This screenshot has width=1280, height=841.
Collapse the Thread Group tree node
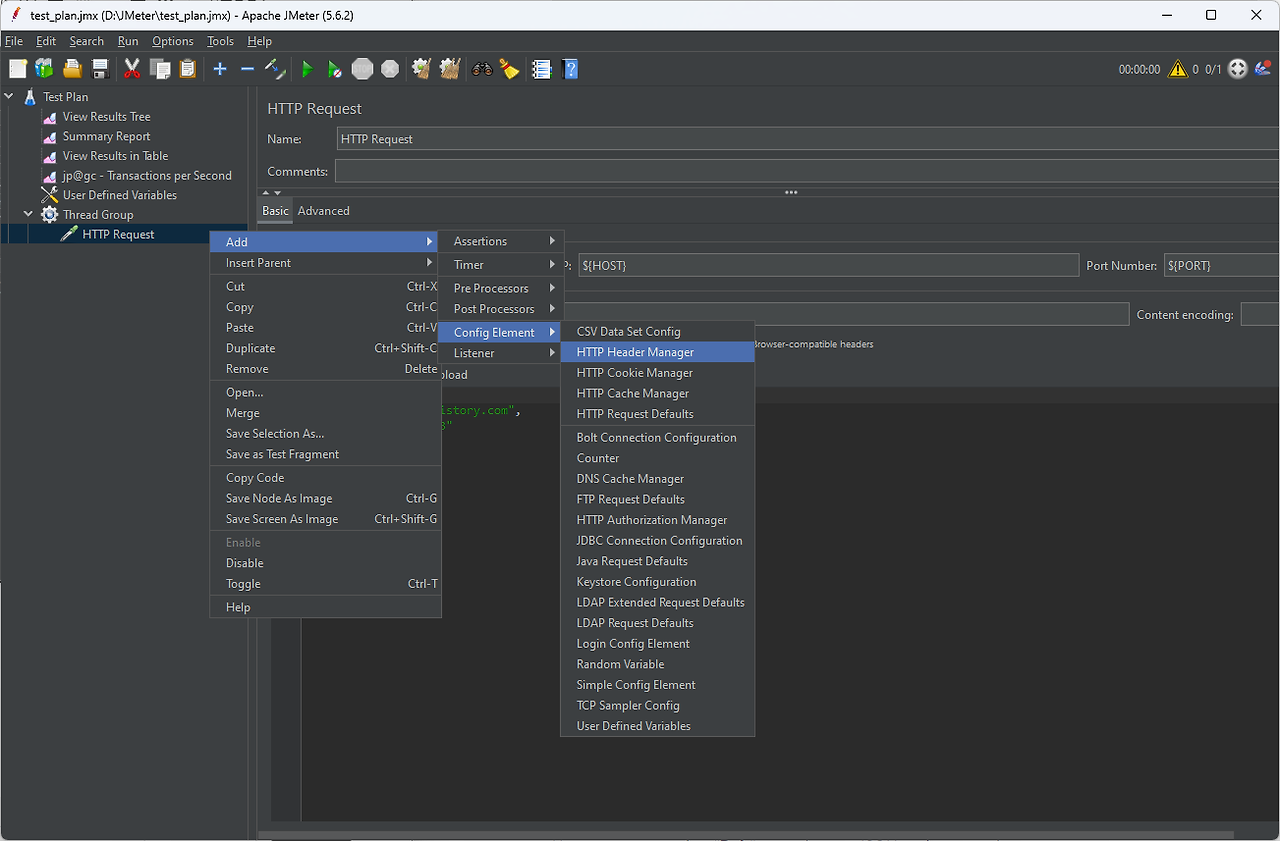point(28,215)
